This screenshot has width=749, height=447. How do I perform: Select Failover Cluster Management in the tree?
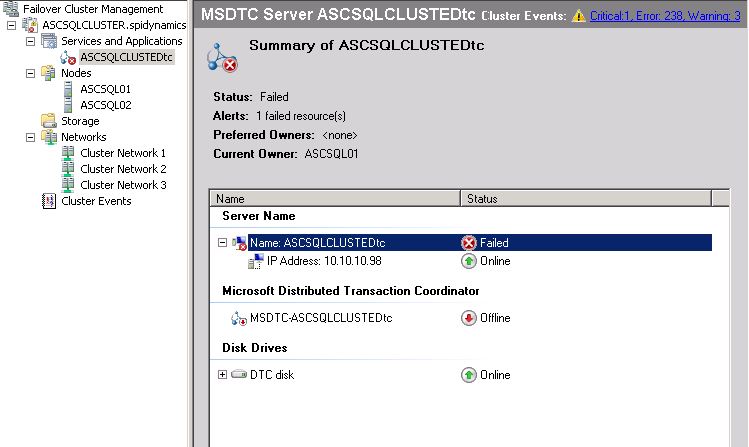(93, 9)
